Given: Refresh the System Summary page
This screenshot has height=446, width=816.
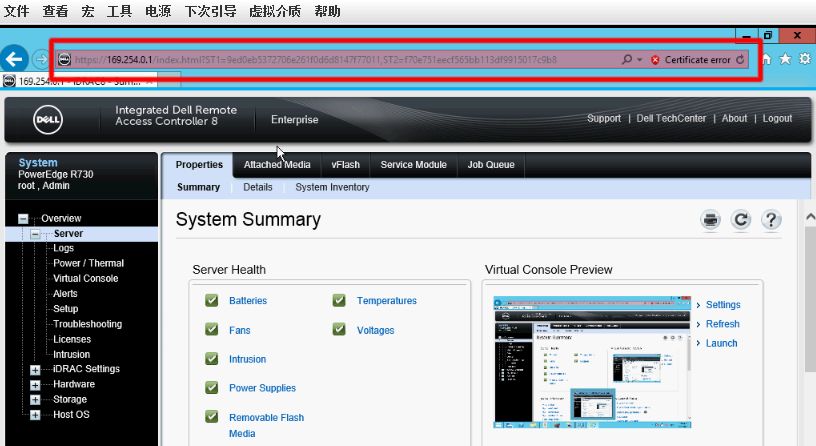Looking at the screenshot, I should pos(741,220).
